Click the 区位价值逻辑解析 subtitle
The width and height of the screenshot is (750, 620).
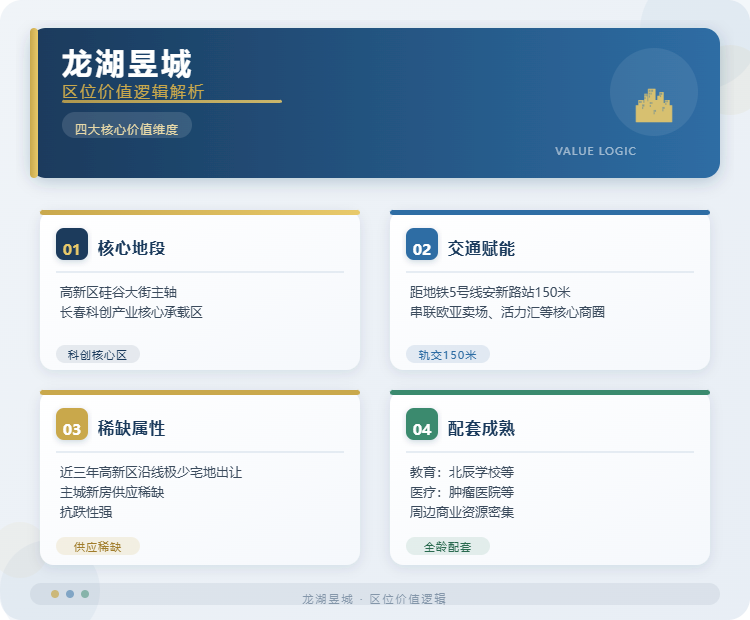coord(133,91)
